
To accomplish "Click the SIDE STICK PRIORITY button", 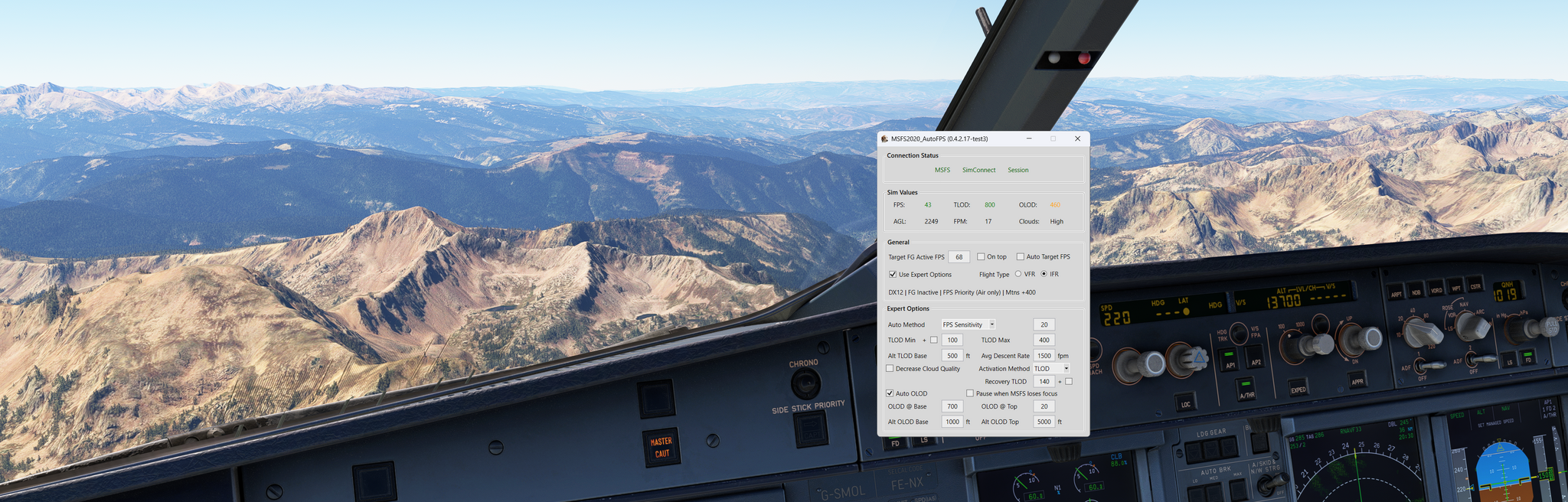I will pos(811,428).
